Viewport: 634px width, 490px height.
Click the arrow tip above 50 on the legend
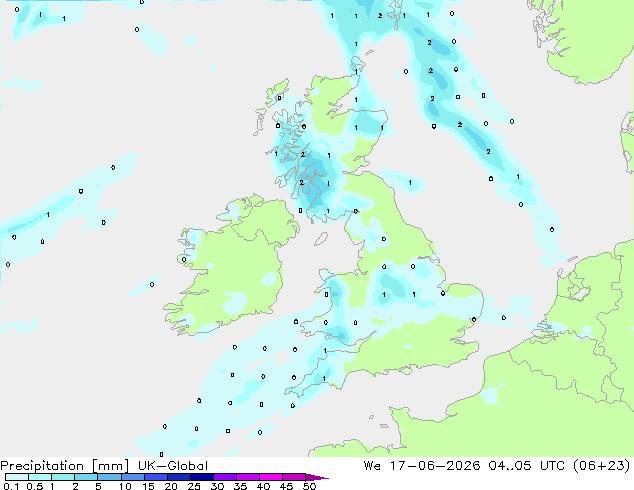coord(317,477)
